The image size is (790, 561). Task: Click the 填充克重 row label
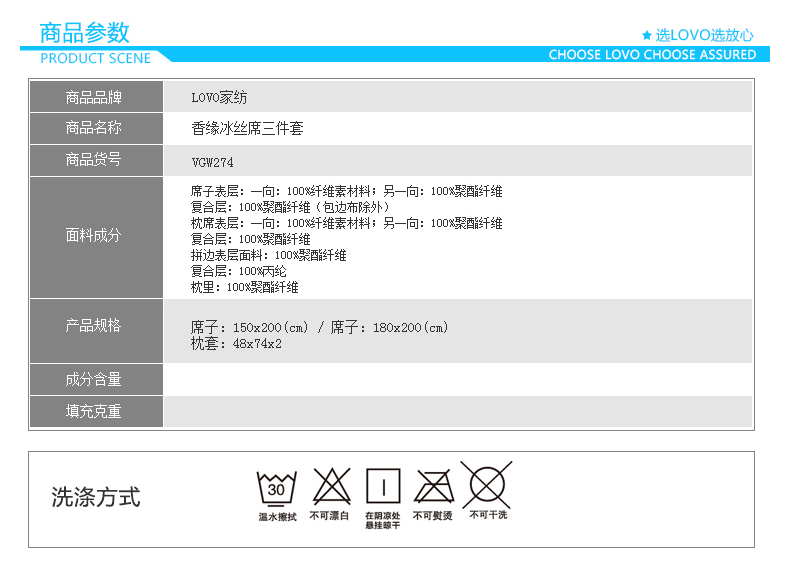pos(94,411)
